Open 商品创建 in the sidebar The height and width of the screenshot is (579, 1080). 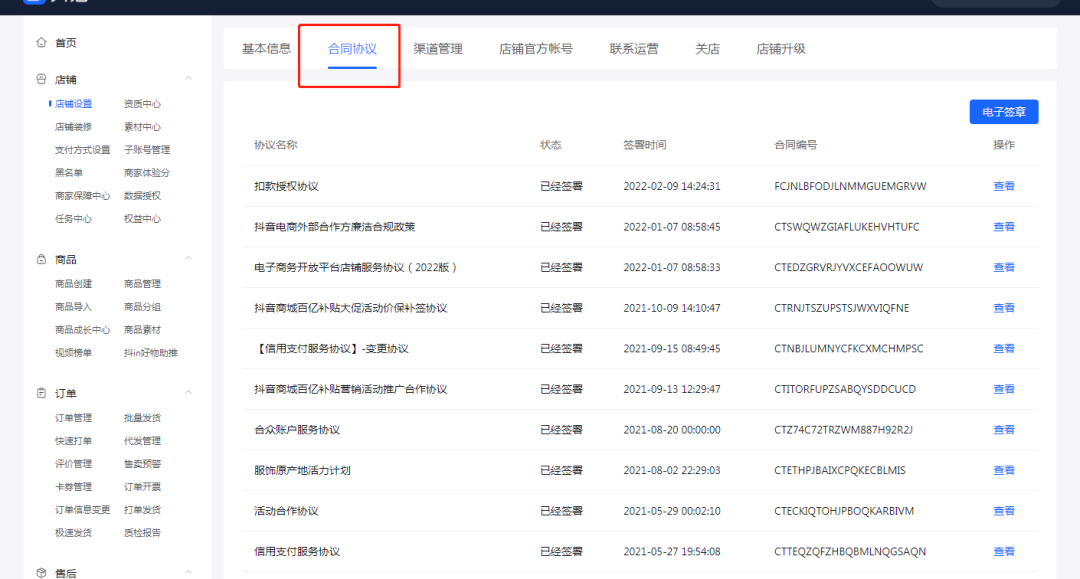tap(73, 284)
